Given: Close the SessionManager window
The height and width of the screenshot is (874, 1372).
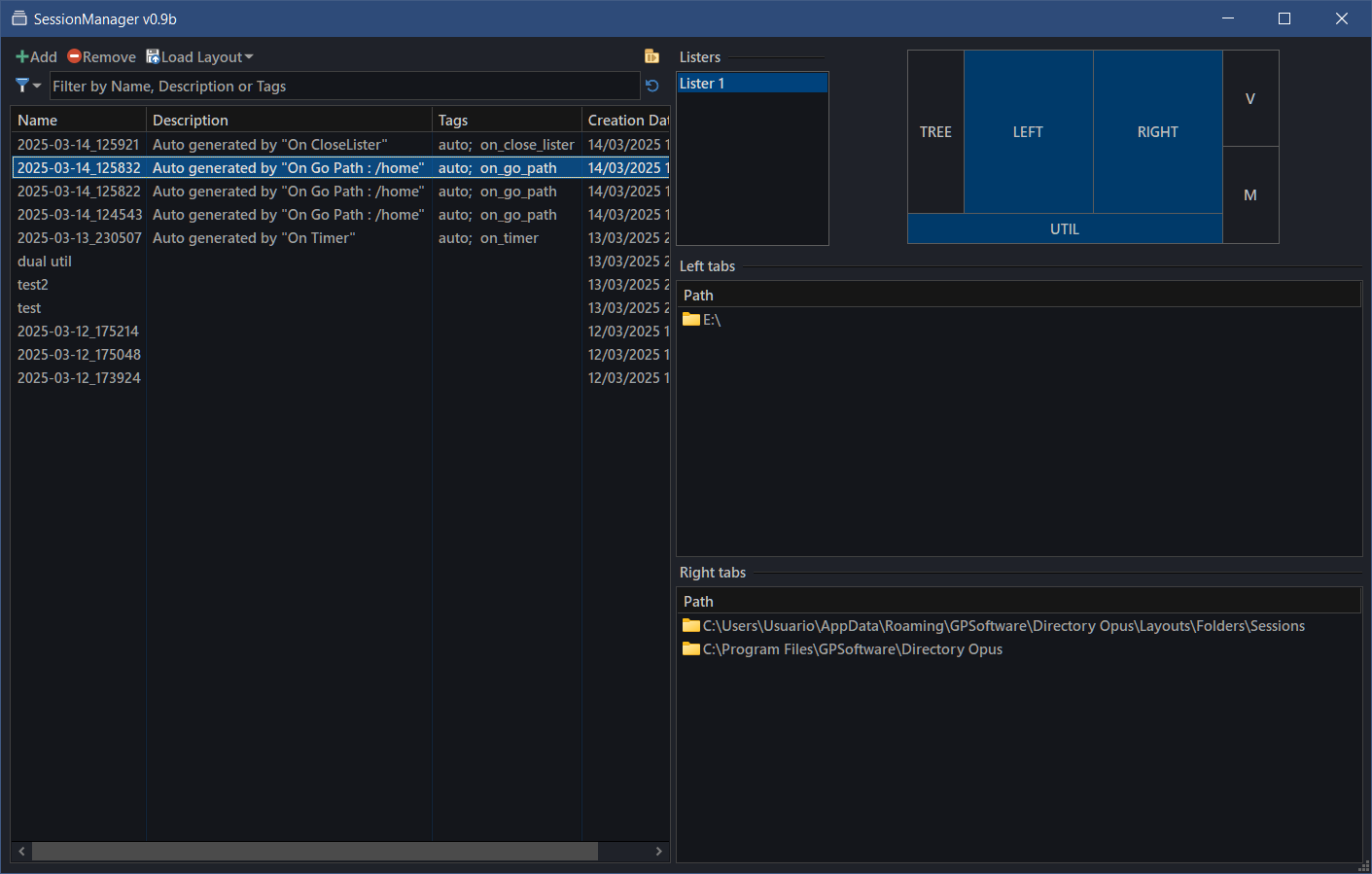Looking at the screenshot, I should click(x=1342, y=18).
